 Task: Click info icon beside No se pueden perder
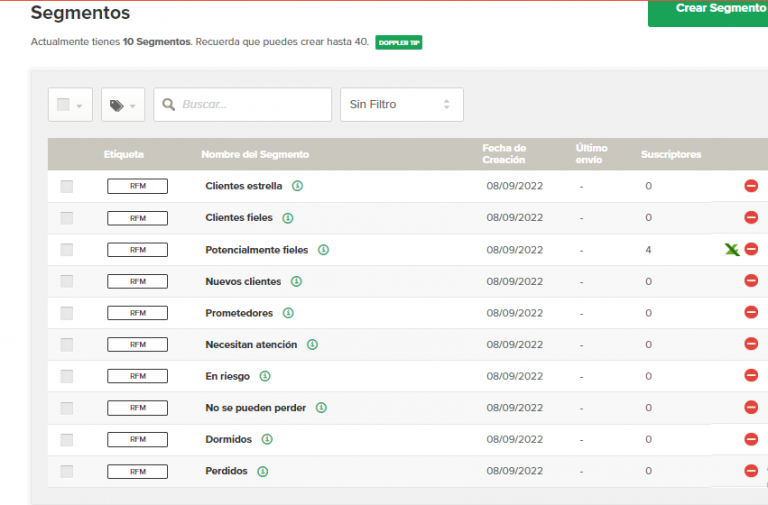tap(321, 408)
